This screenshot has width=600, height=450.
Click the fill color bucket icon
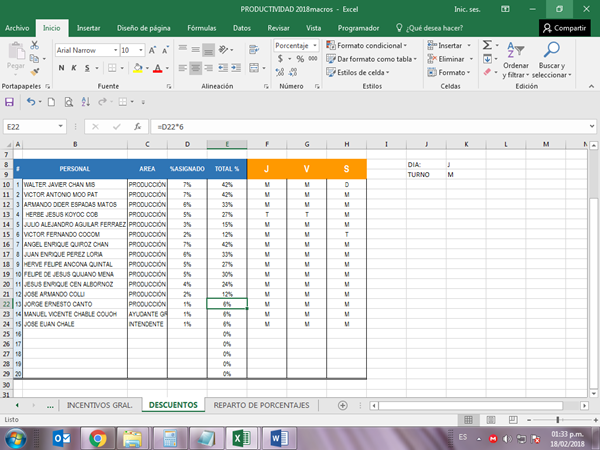(136, 68)
